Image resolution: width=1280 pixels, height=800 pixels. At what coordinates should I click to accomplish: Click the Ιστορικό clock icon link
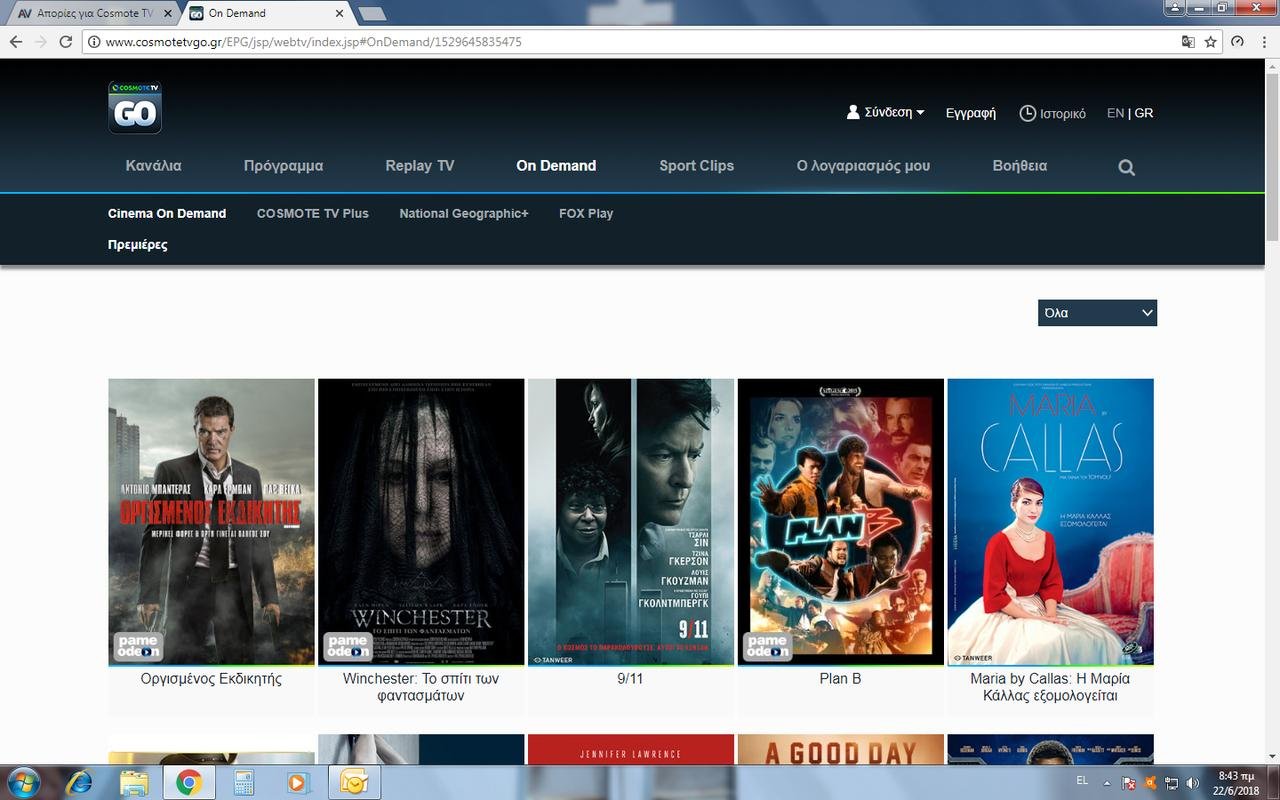1052,113
